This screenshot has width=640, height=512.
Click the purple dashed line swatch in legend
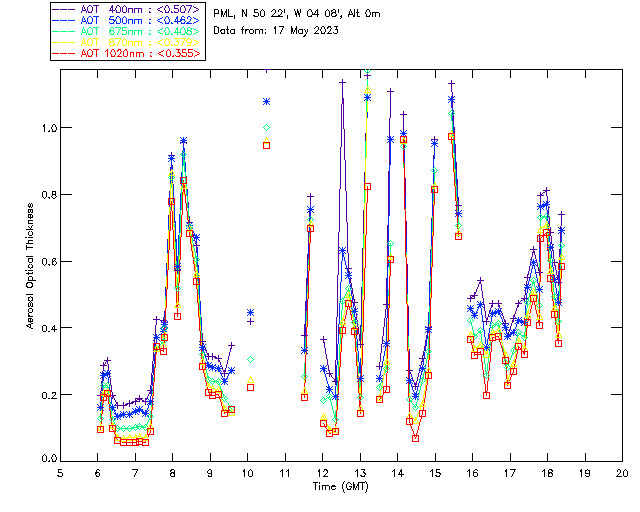[65, 9]
